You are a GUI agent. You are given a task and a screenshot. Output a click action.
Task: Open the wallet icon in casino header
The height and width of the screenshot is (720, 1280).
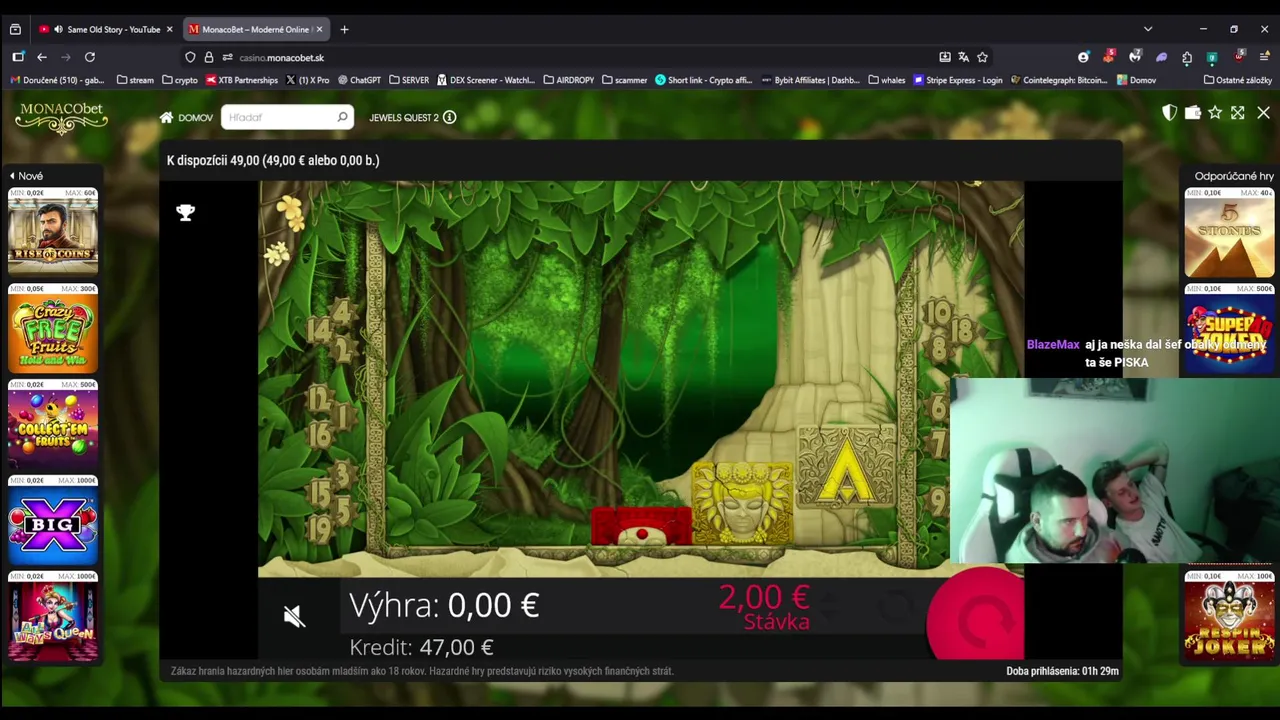pyautogui.click(x=1192, y=113)
